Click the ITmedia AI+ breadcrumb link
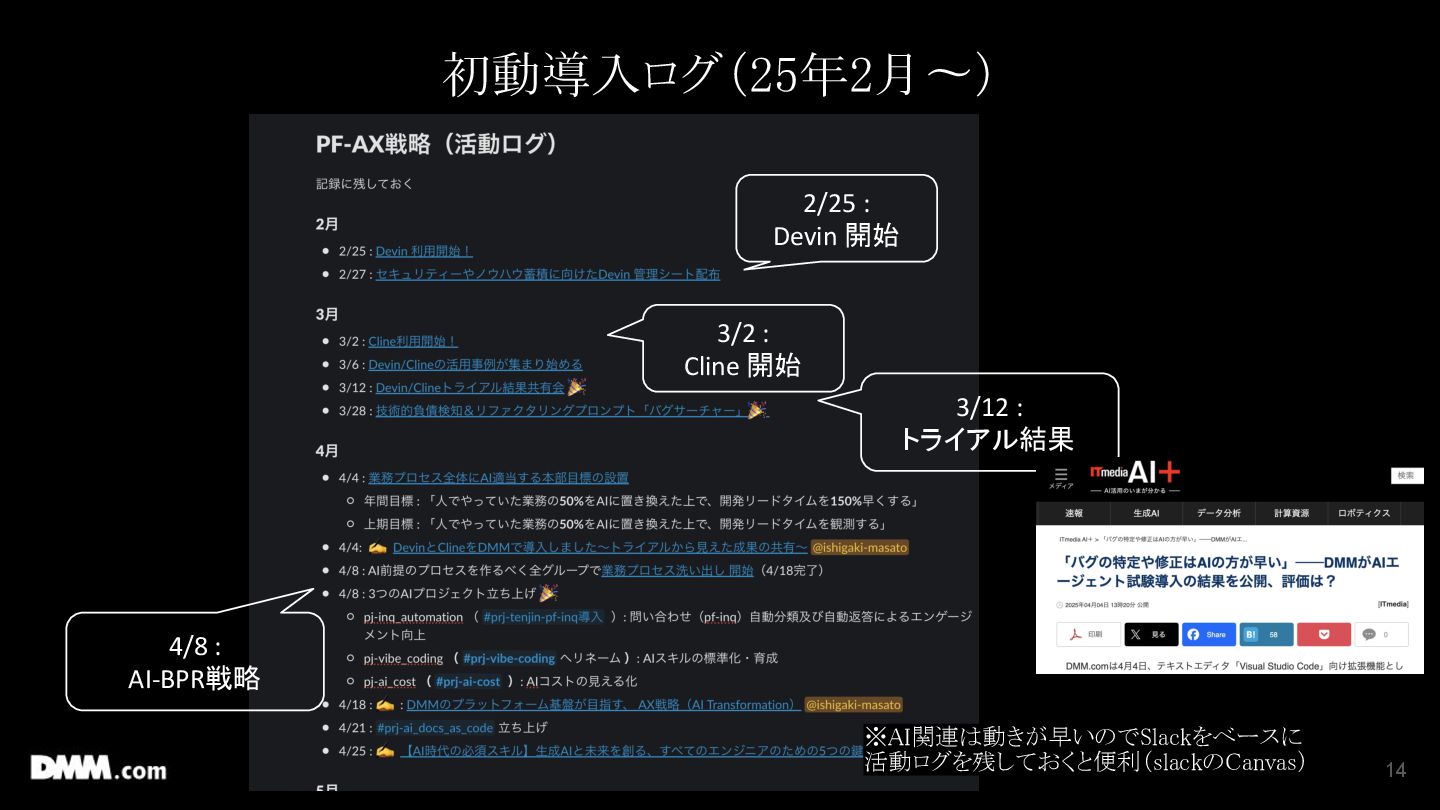The width and height of the screenshot is (1440, 810). (x=1076, y=539)
